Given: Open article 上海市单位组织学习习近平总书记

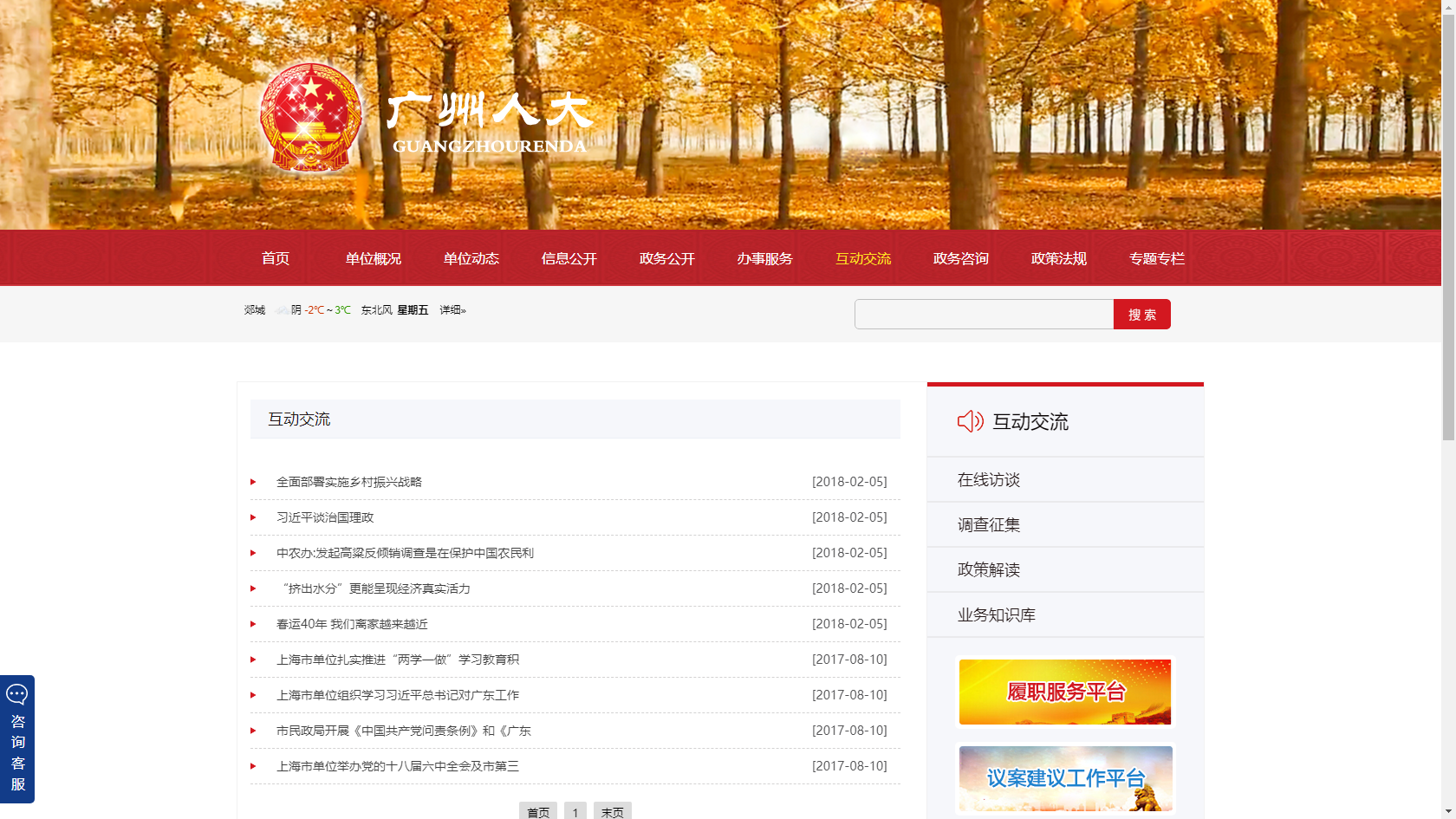Looking at the screenshot, I should [x=398, y=695].
